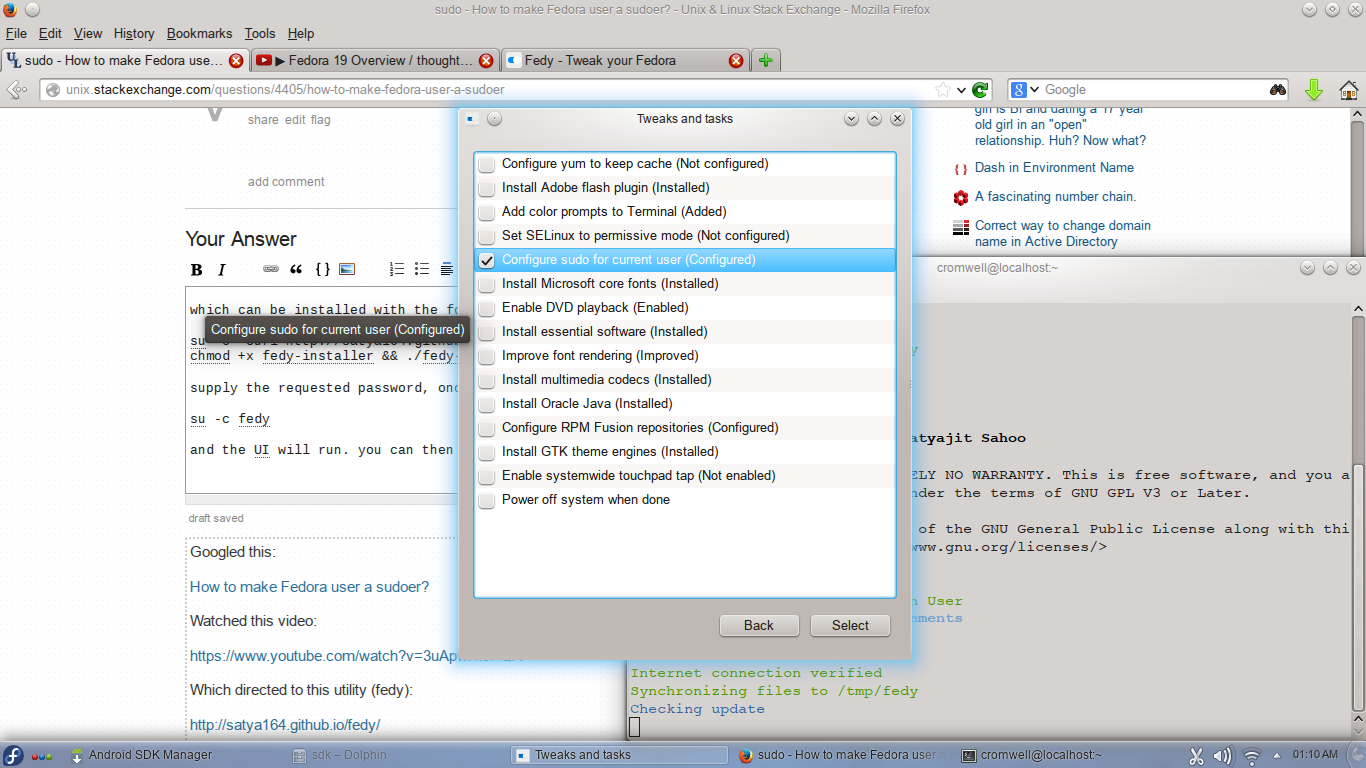Close the 'sudo - How to make Fedora' tab
1366x768 pixels.
[236, 60]
